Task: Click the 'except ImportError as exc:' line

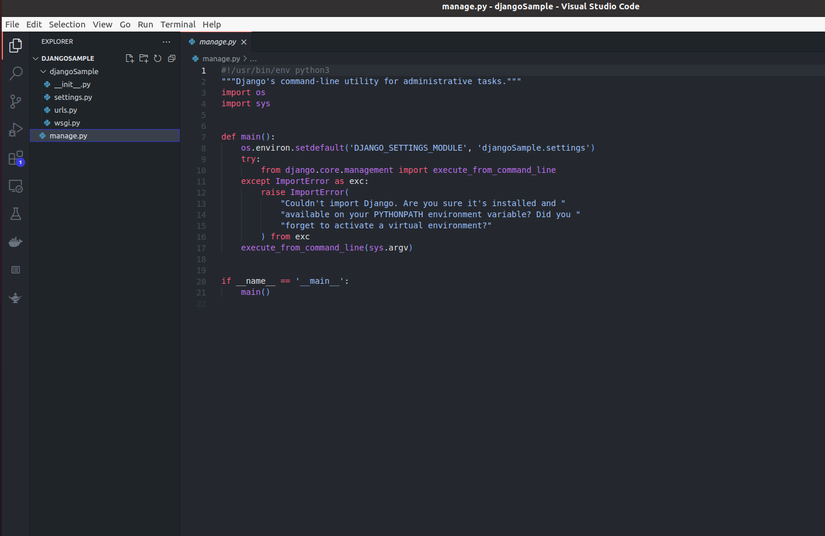Action: tap(305, 181)
